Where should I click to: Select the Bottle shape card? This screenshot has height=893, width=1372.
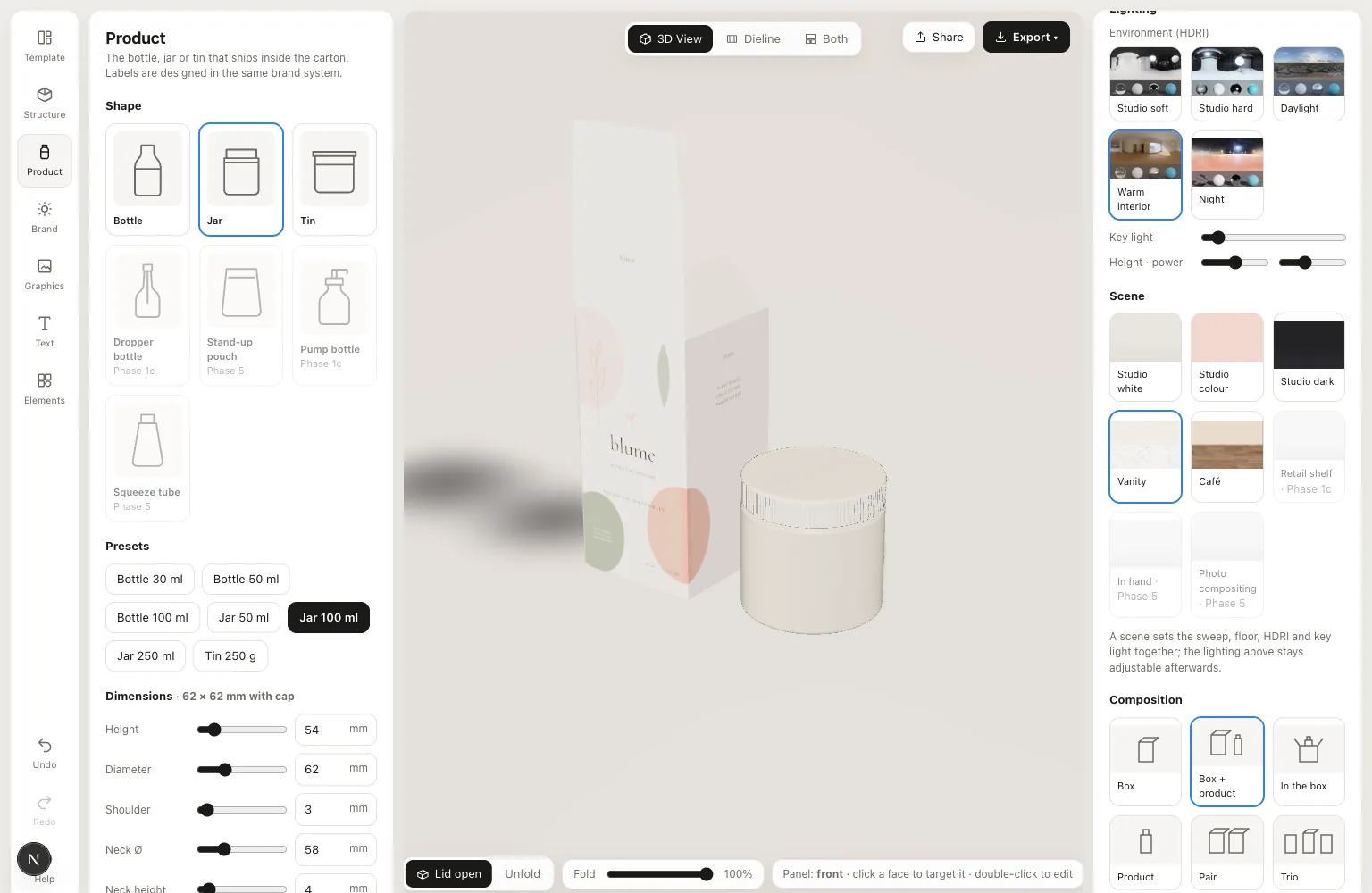(x=147, y=179)
